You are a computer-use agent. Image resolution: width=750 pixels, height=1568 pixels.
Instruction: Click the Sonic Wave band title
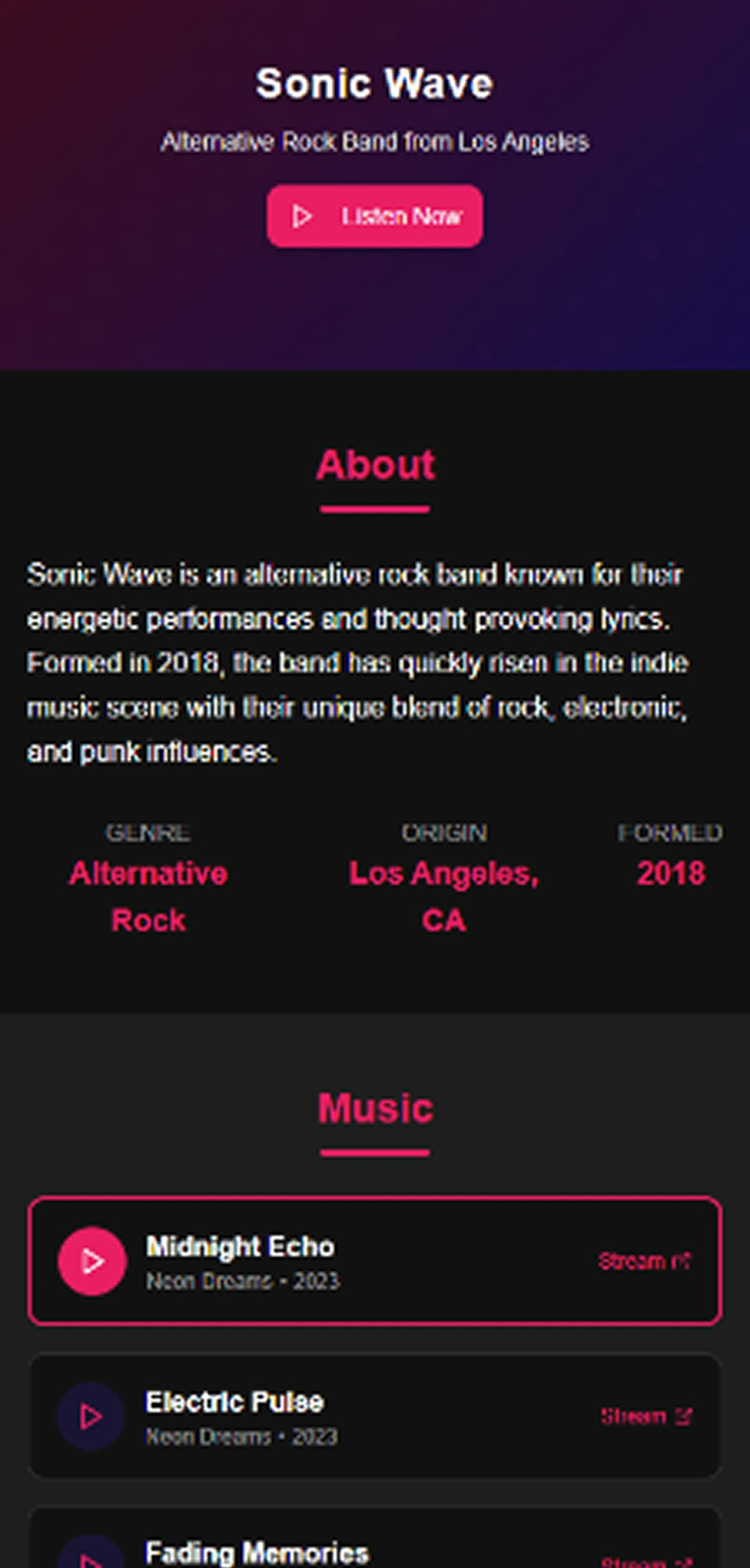(x=374, y=83)
